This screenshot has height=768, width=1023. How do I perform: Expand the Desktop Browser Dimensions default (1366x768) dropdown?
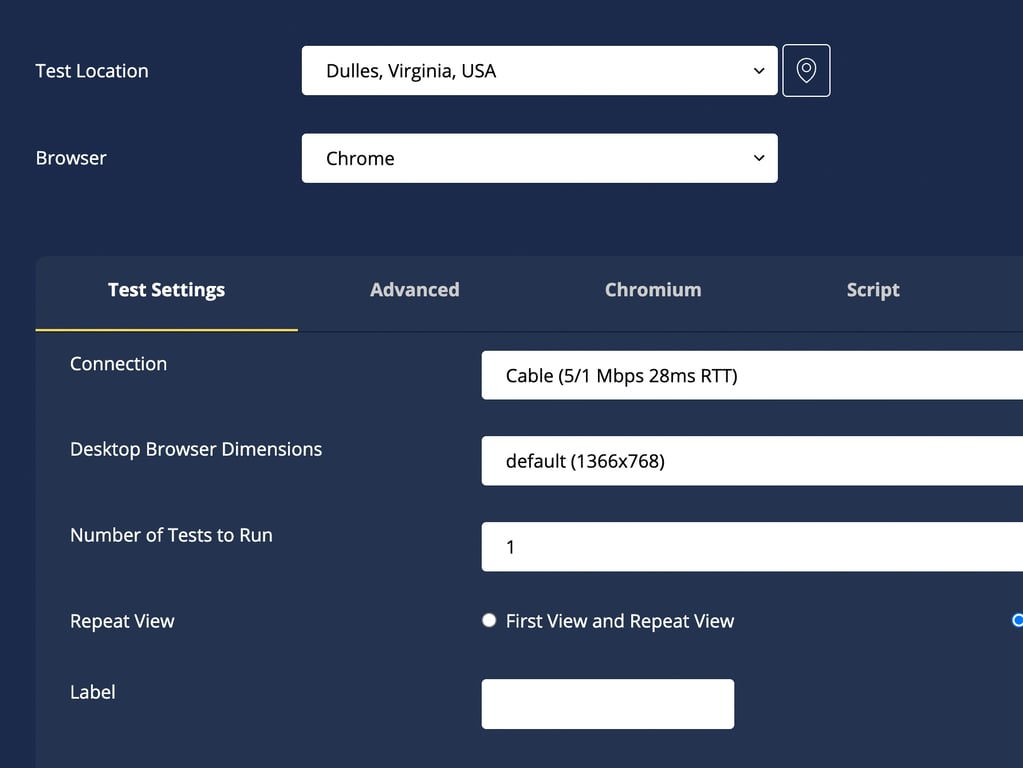tap(751, 461)
